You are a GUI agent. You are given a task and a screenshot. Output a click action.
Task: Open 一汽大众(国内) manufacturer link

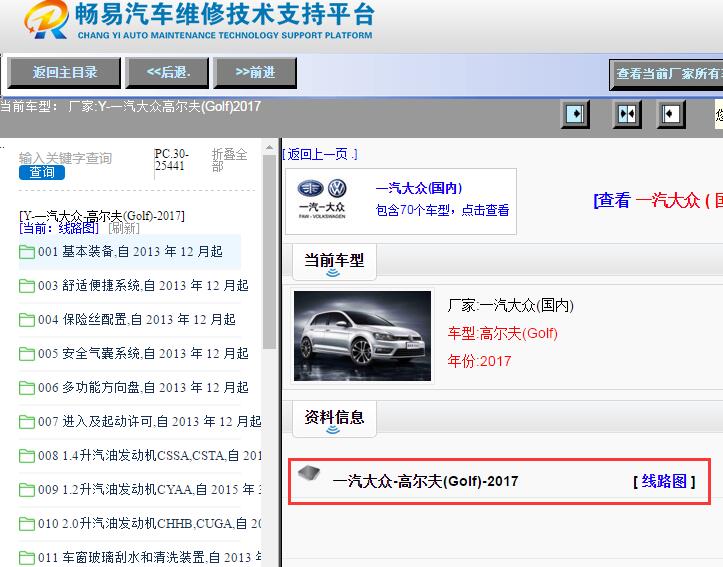(419, 188)
